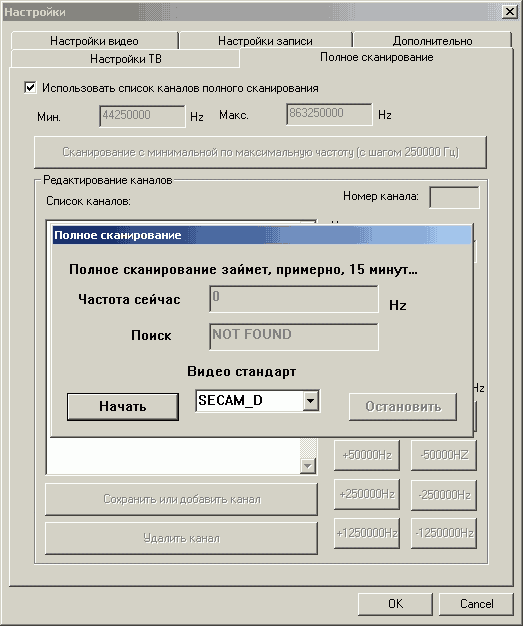Click the Макс. frequency field
The height and width of the screenshot is (626, 523).
click(329, 114)
